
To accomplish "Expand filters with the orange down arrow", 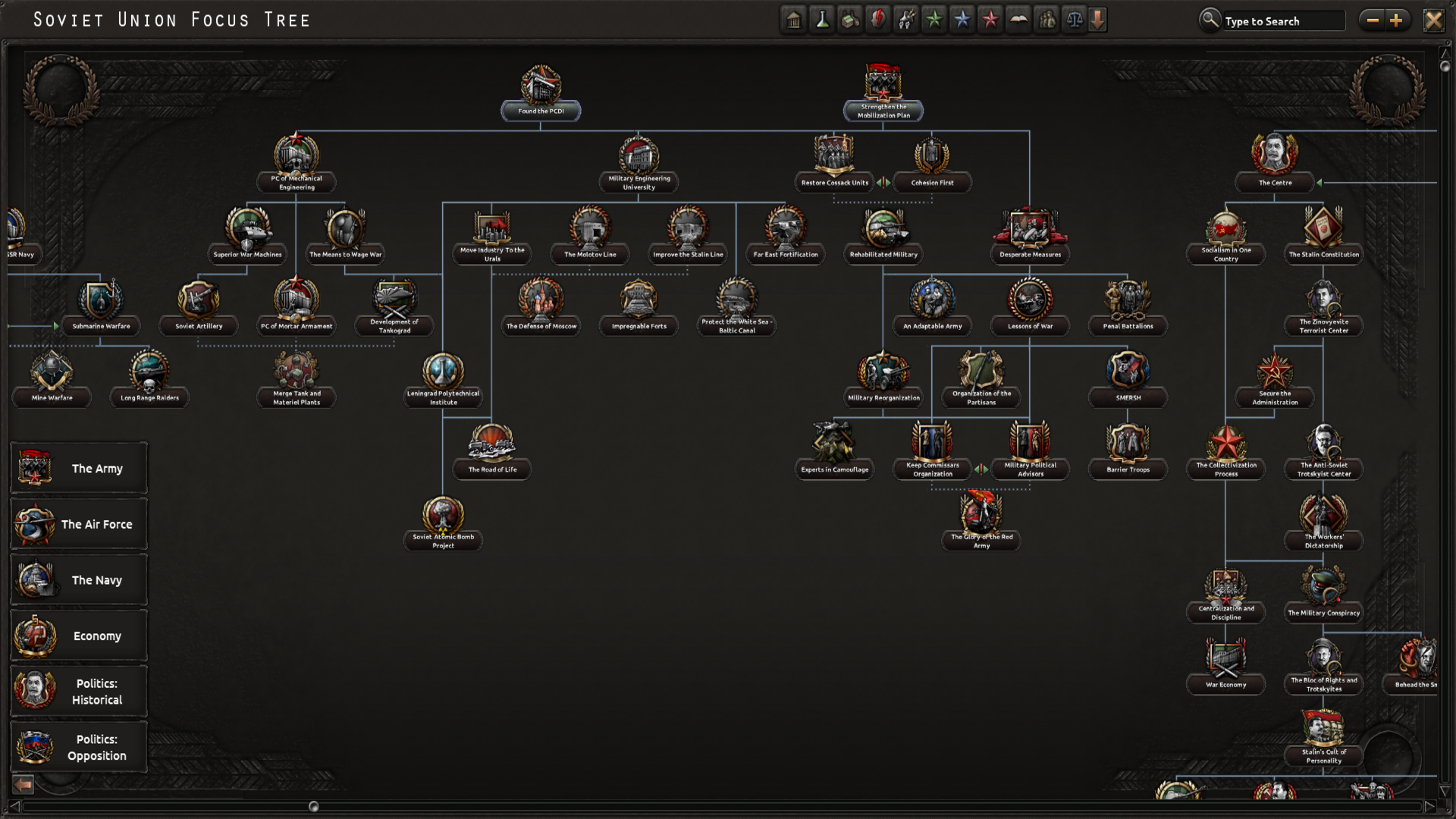I will tap(1097, 20).
